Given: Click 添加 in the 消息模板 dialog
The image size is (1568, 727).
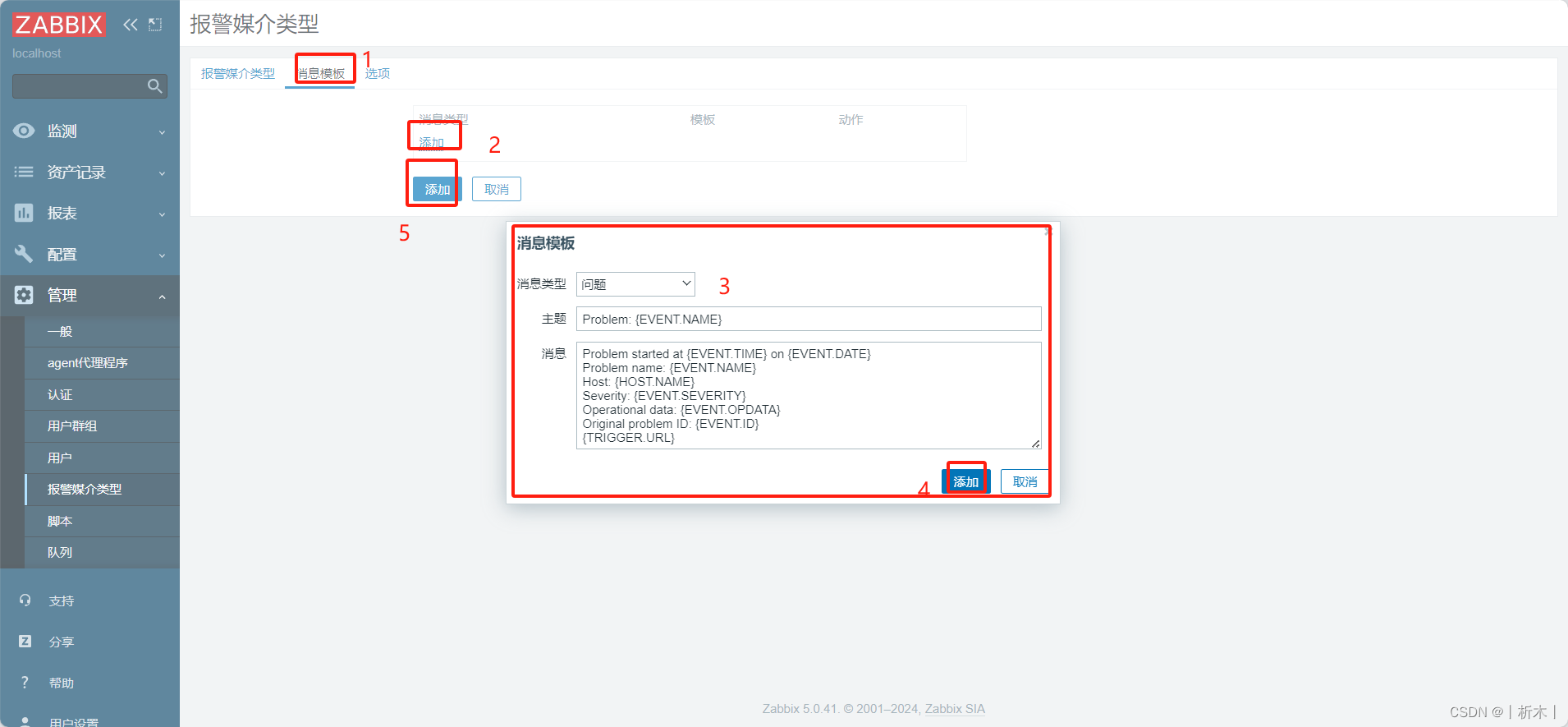Looking at the screenshot, I should (x=966, y=481).
